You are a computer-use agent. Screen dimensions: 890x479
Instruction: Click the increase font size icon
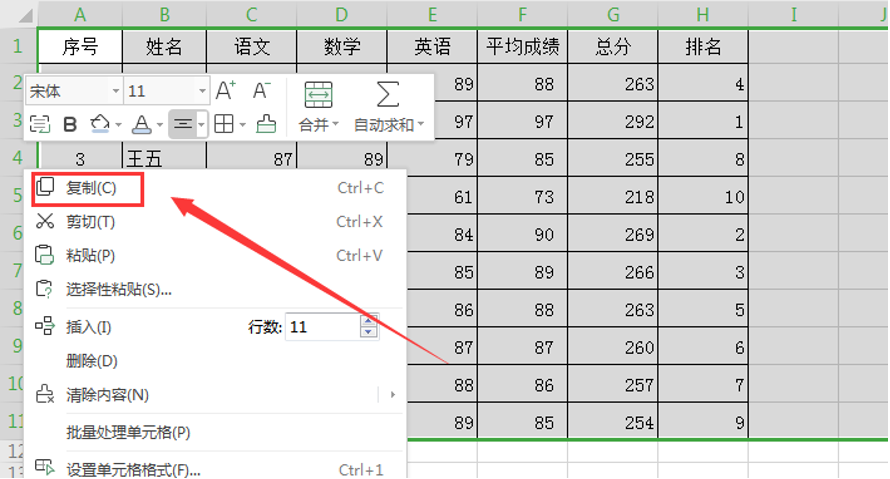[225, 91]
